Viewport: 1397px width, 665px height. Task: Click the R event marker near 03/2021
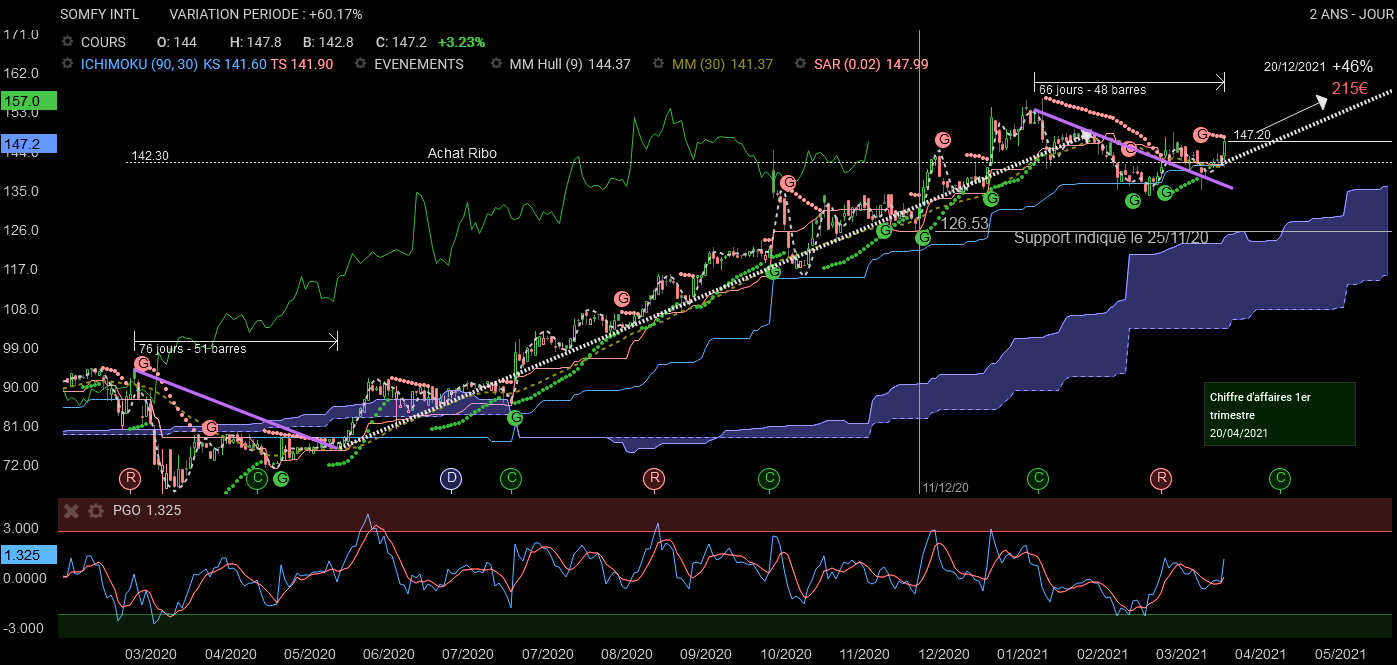1161,479
